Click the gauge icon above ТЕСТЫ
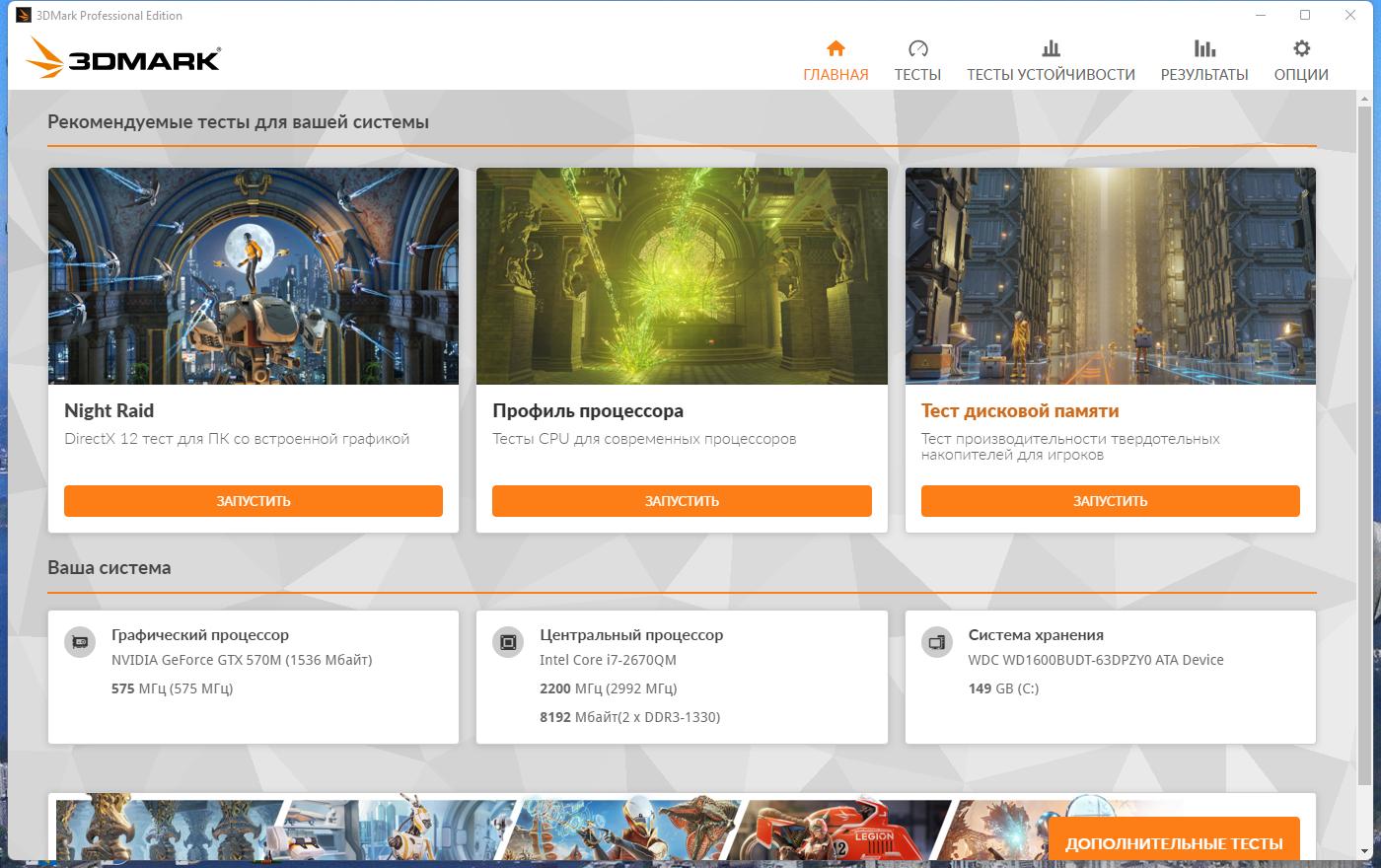The width and height of the screenshot is (1381, 868). pyautogui.click(x=917, y=48)
